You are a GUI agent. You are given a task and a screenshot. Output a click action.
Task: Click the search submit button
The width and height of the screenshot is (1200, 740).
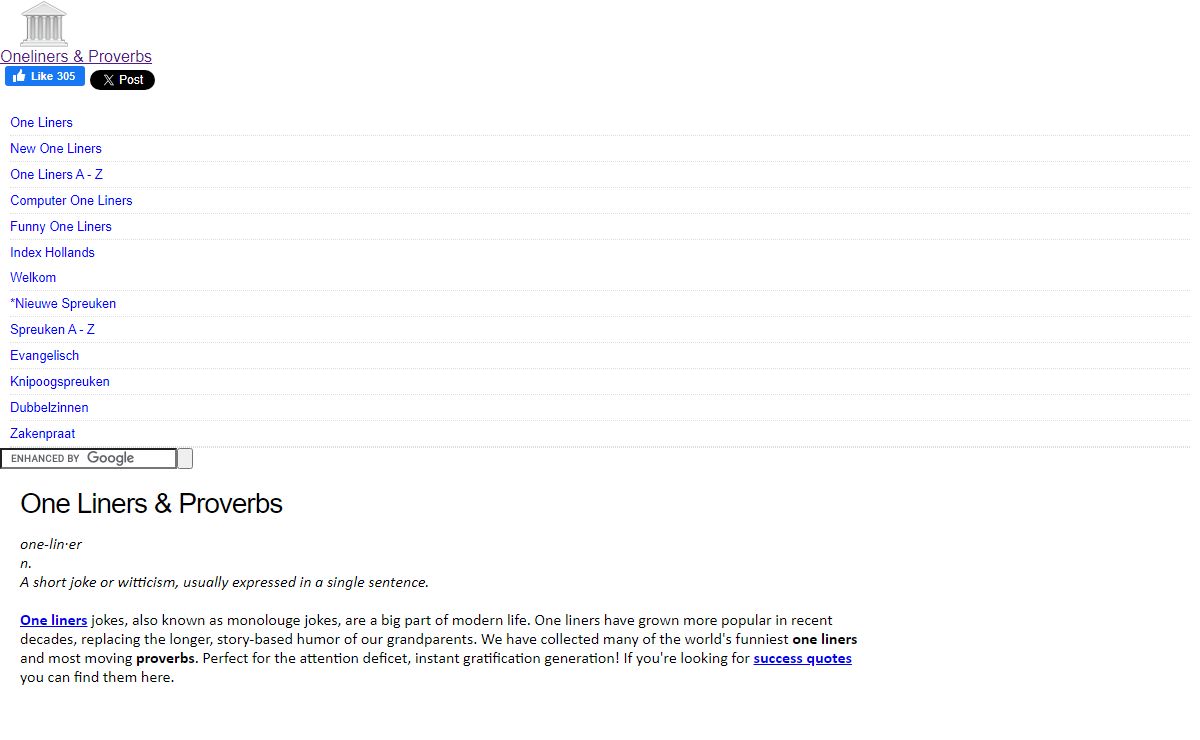(x=185, y=458)
